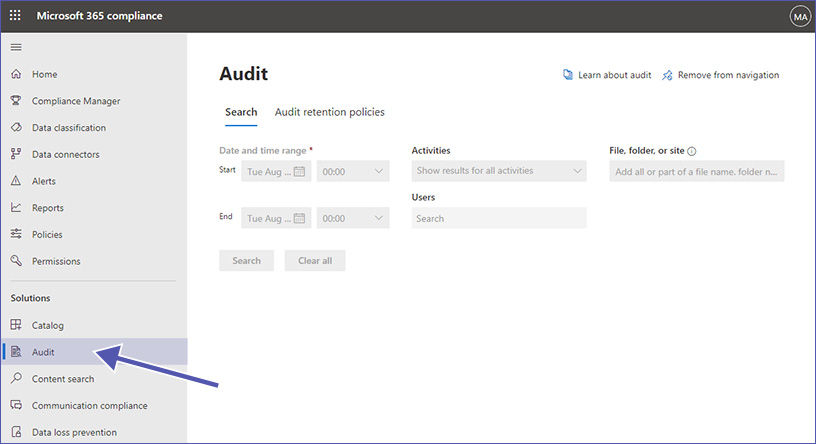The height and width of the screenshot is (444, 816).
Task: Click the Data loss prevention icon
Action: (x=16, y=432)
